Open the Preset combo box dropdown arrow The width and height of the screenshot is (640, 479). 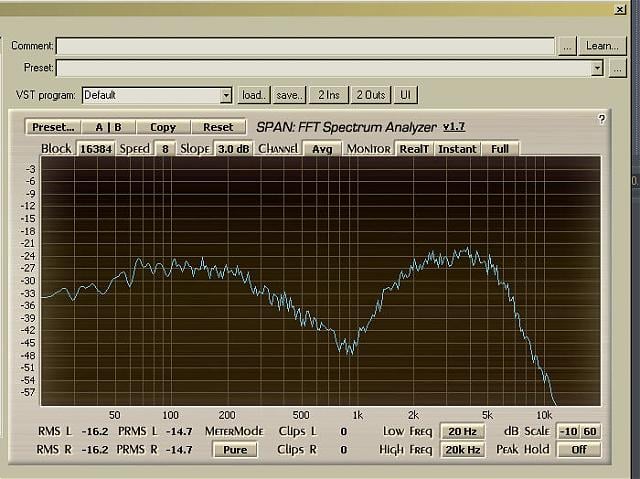pos(597,68)
